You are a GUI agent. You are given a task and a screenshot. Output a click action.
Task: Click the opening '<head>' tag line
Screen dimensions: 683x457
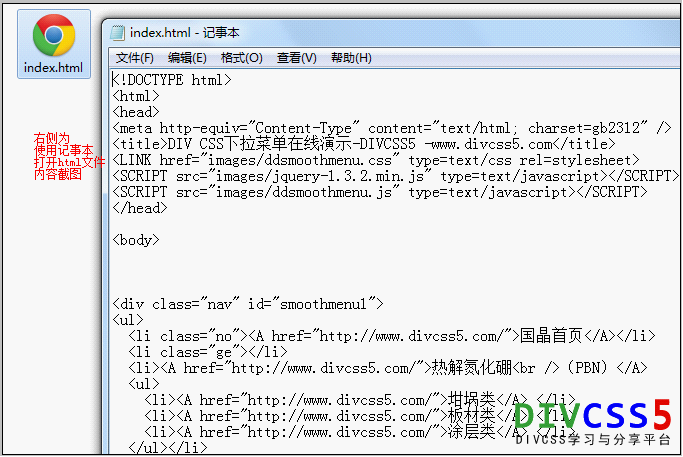136,112
